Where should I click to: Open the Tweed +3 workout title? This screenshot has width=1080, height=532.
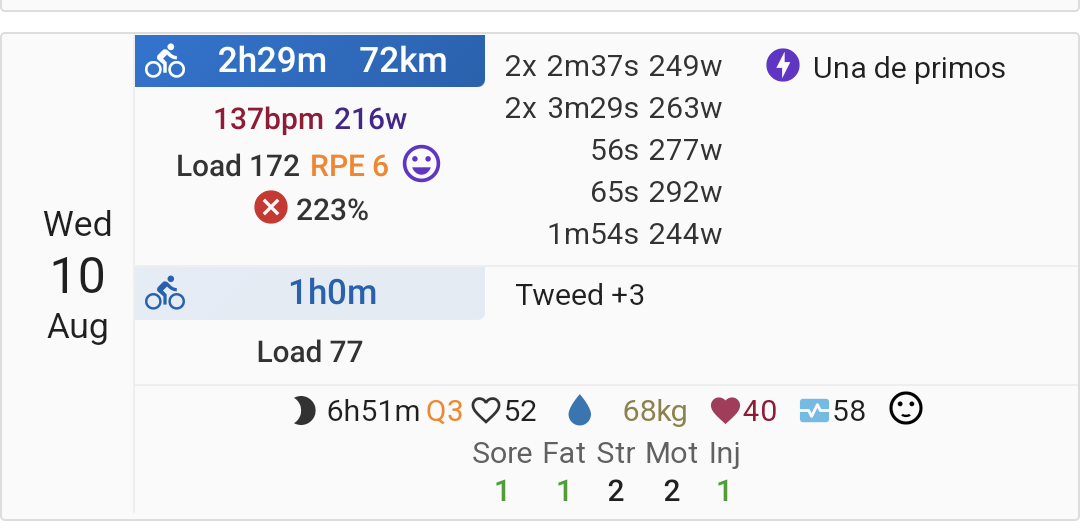(580, 295)
